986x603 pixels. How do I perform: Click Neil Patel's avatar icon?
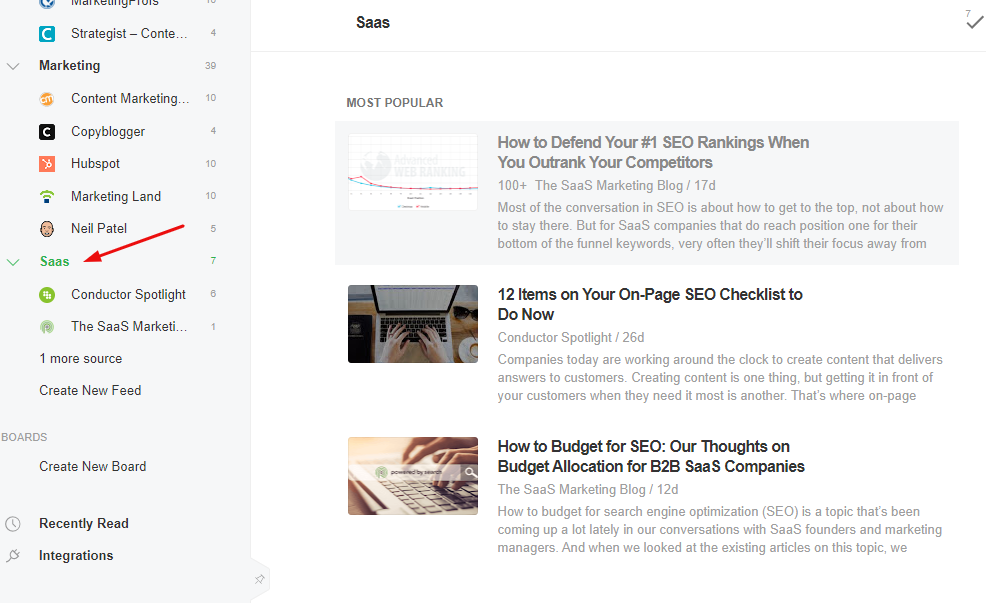coord(47,229)
